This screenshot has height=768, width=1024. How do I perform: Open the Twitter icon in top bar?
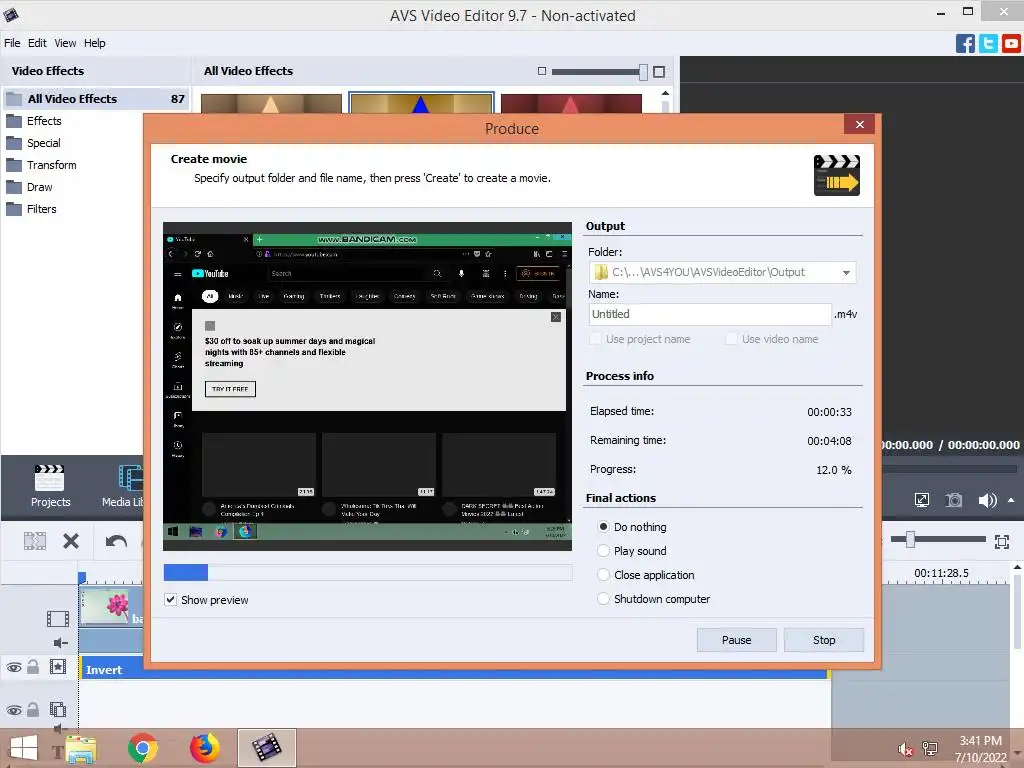pyautogui.click(x=988, y=44)
